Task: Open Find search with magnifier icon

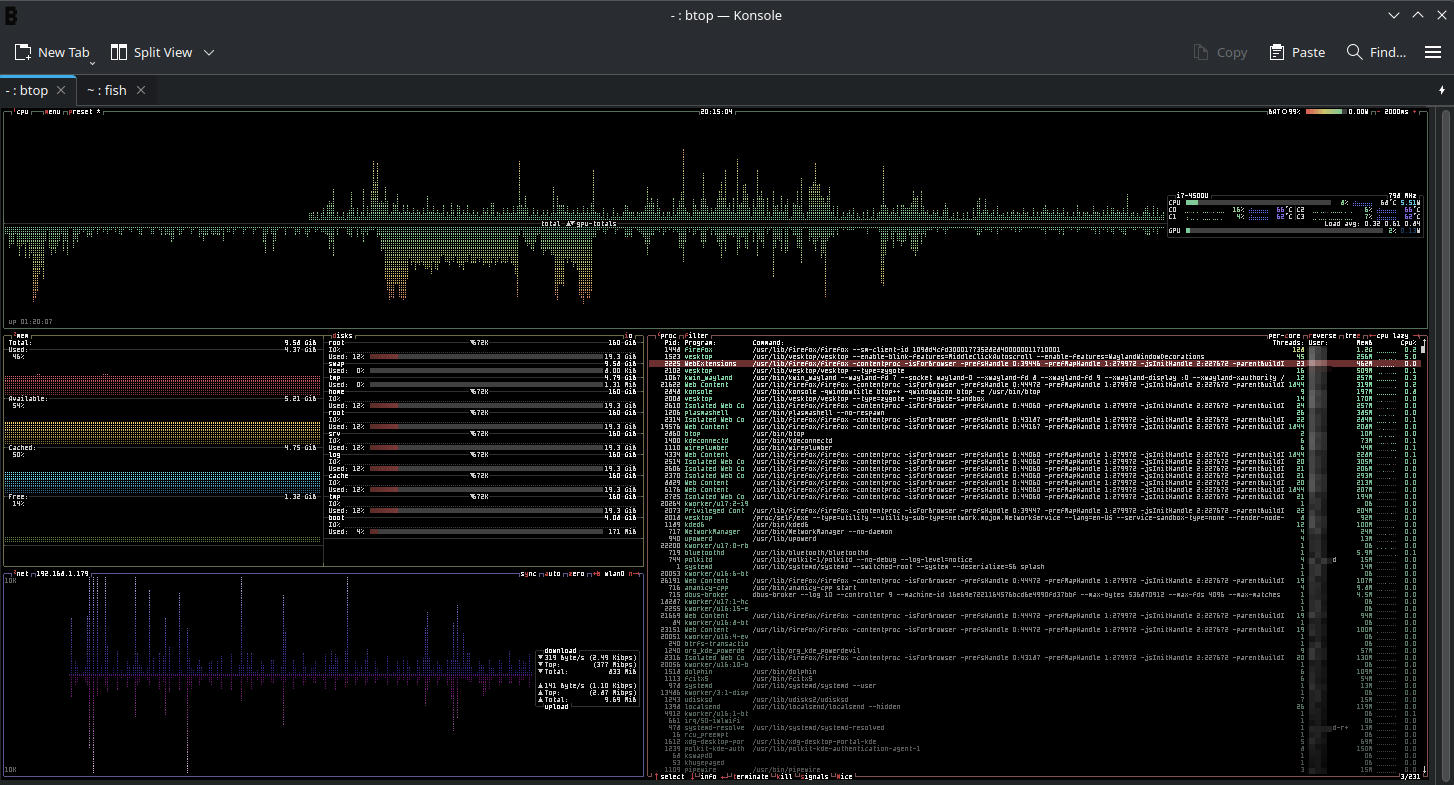Action: (1354, 52)
